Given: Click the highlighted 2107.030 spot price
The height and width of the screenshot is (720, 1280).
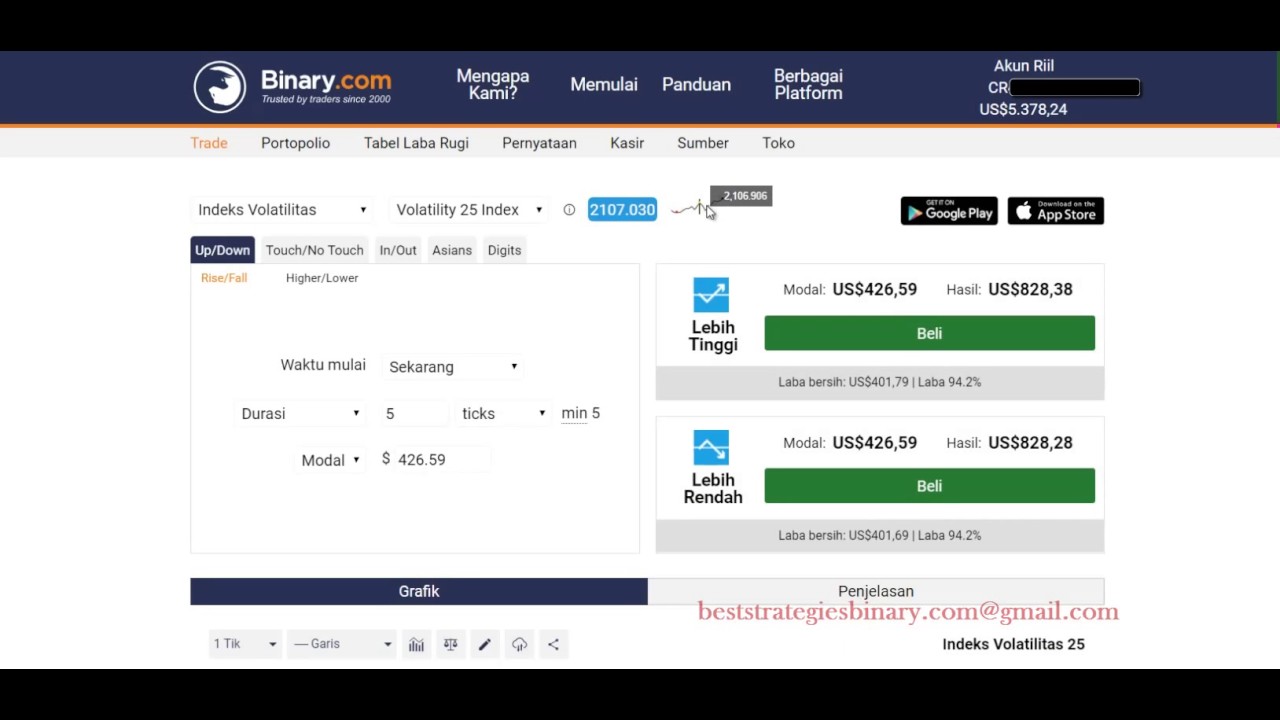Looking at the screenshot, I should (x=622, y=210).
